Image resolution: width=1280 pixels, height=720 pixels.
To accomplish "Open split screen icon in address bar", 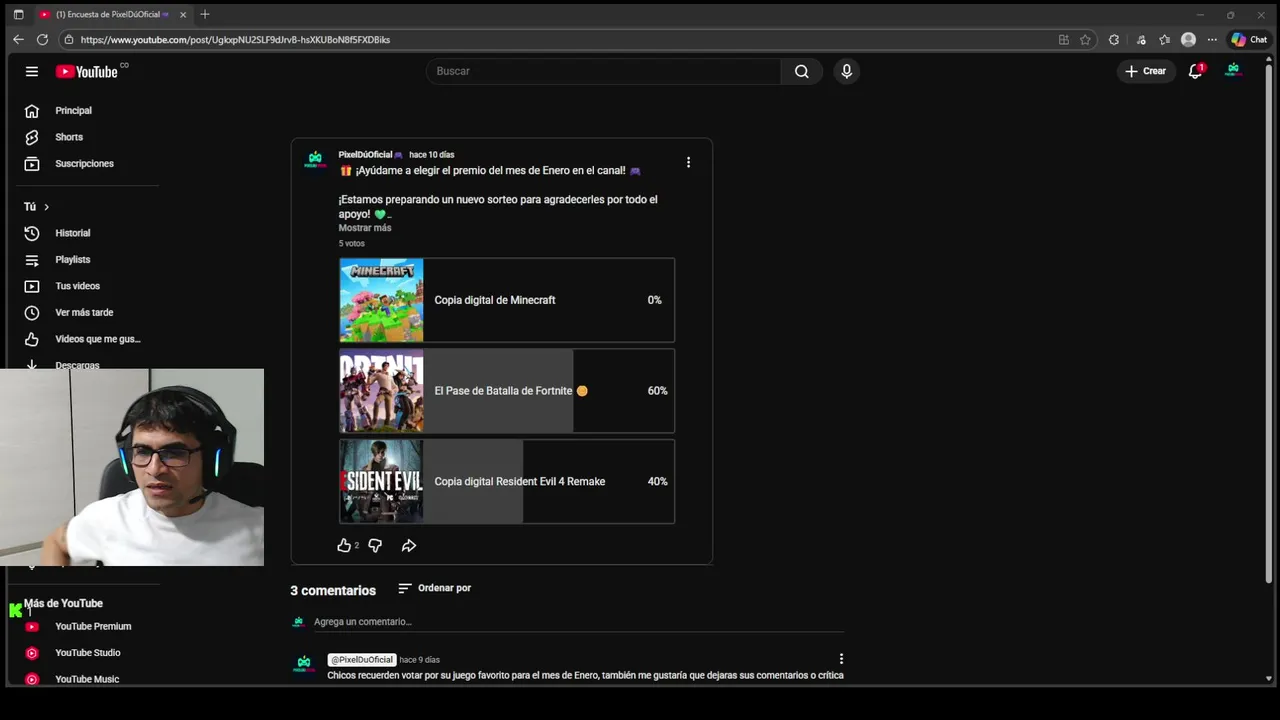I will tap(1064, 40).
